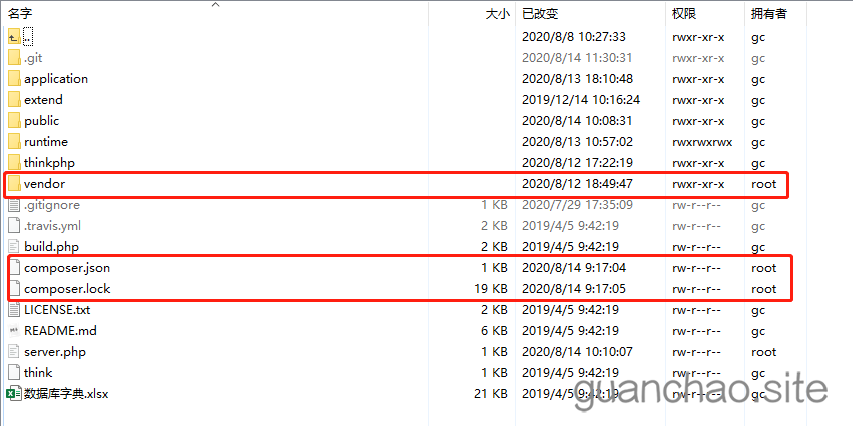Click the vendor folder icon

point(14,184)
